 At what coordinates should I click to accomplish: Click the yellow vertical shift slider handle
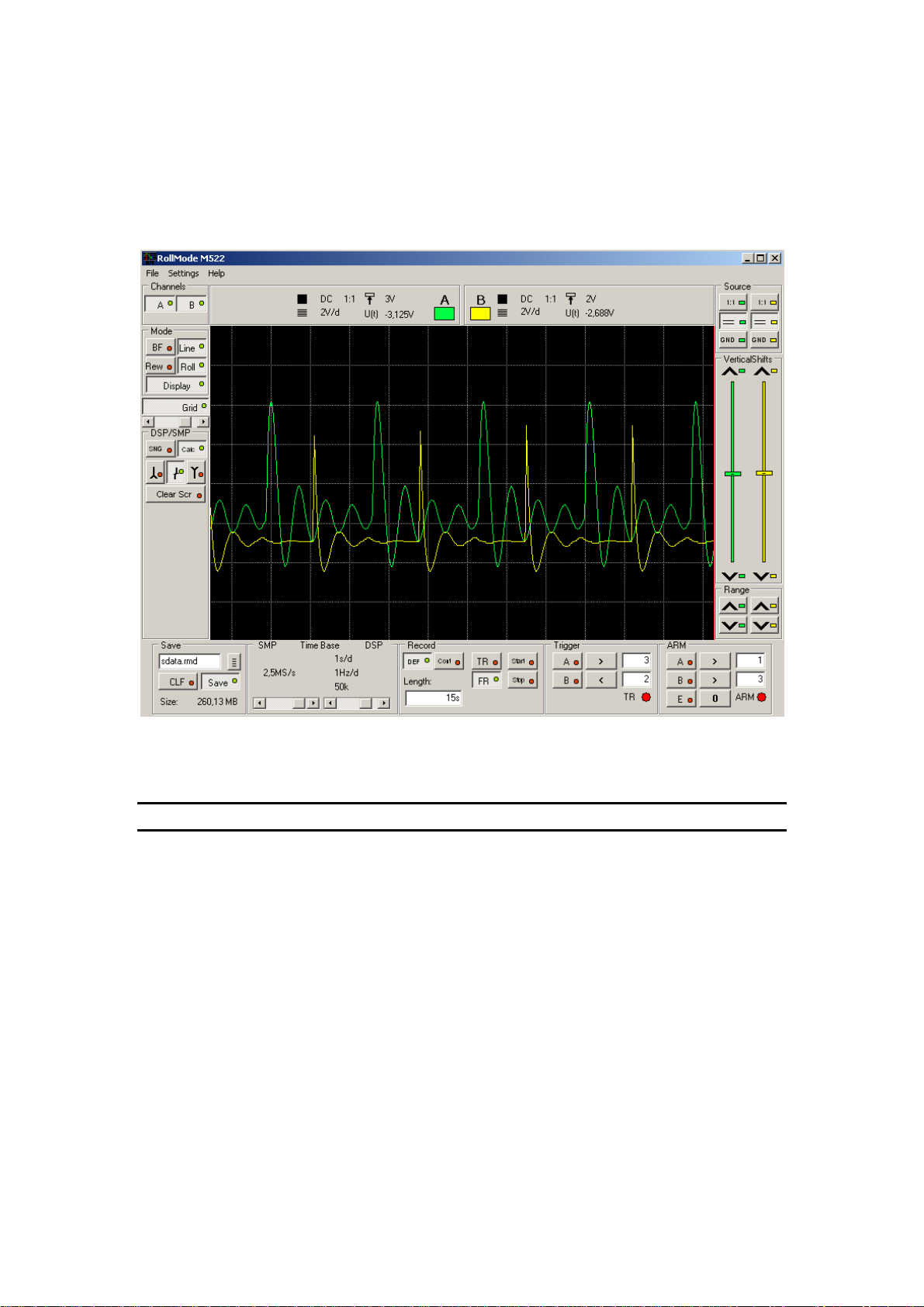tap(765, 472)
